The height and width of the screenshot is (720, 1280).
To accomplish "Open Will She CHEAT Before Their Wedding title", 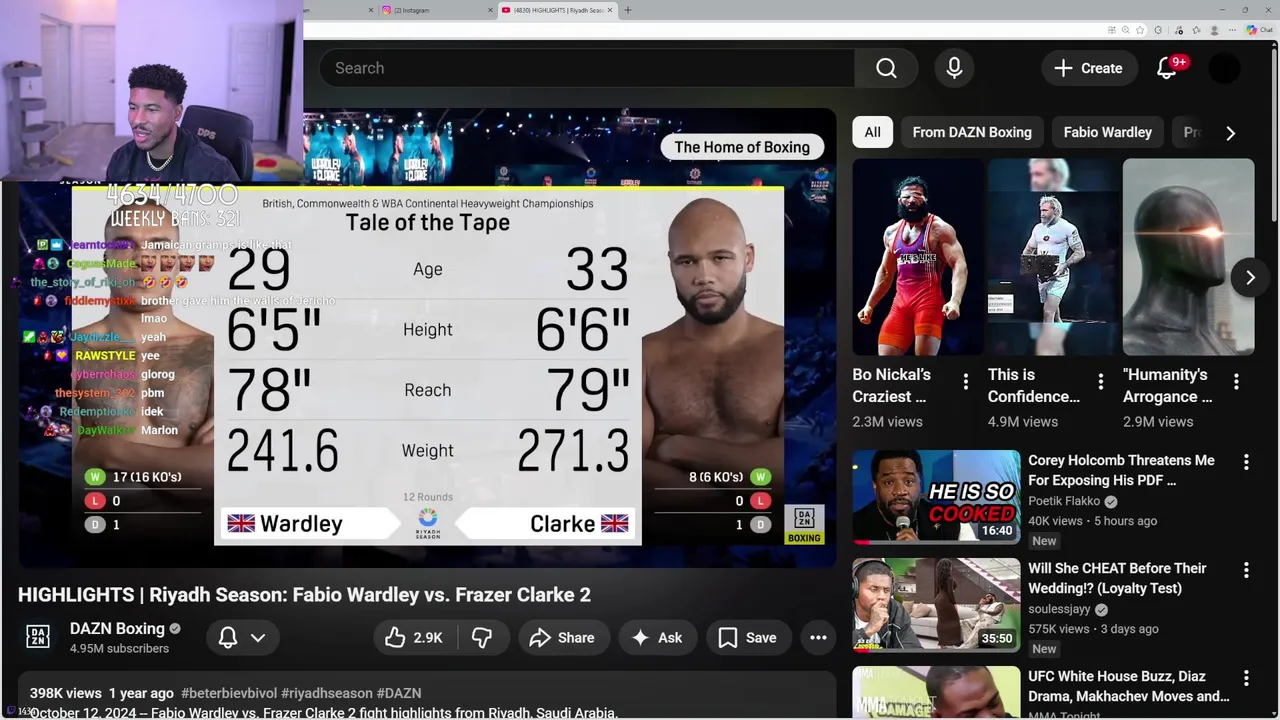I will pyautogui.click(x=1117, y=578).
